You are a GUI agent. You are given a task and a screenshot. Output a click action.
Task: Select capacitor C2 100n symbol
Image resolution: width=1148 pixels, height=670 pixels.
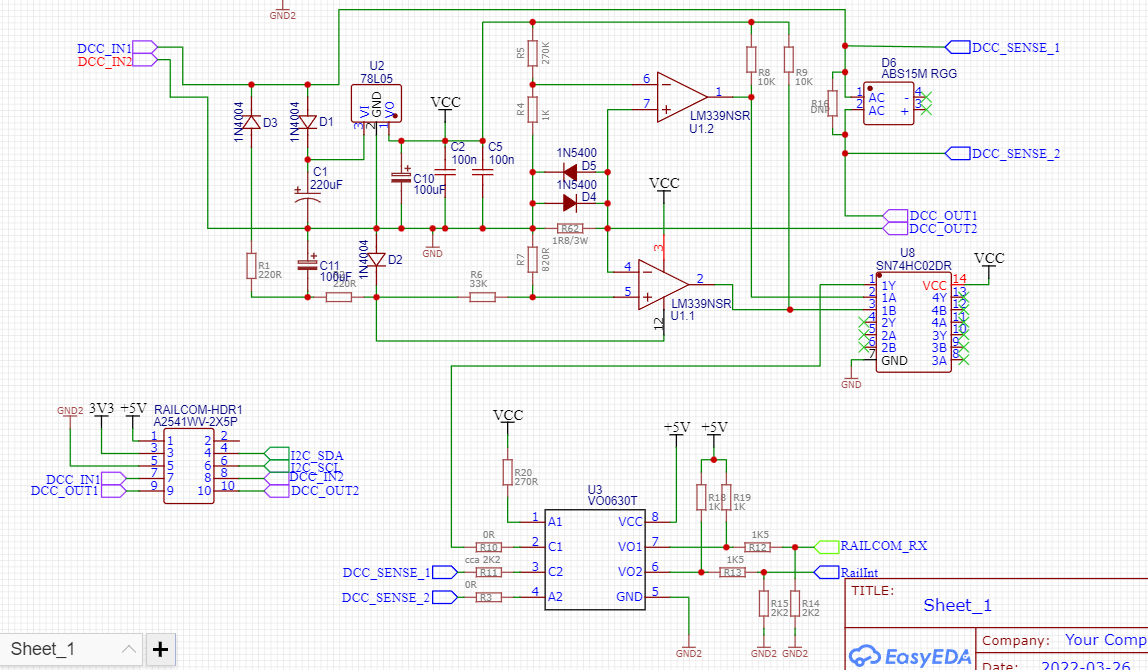pos(445,172)
